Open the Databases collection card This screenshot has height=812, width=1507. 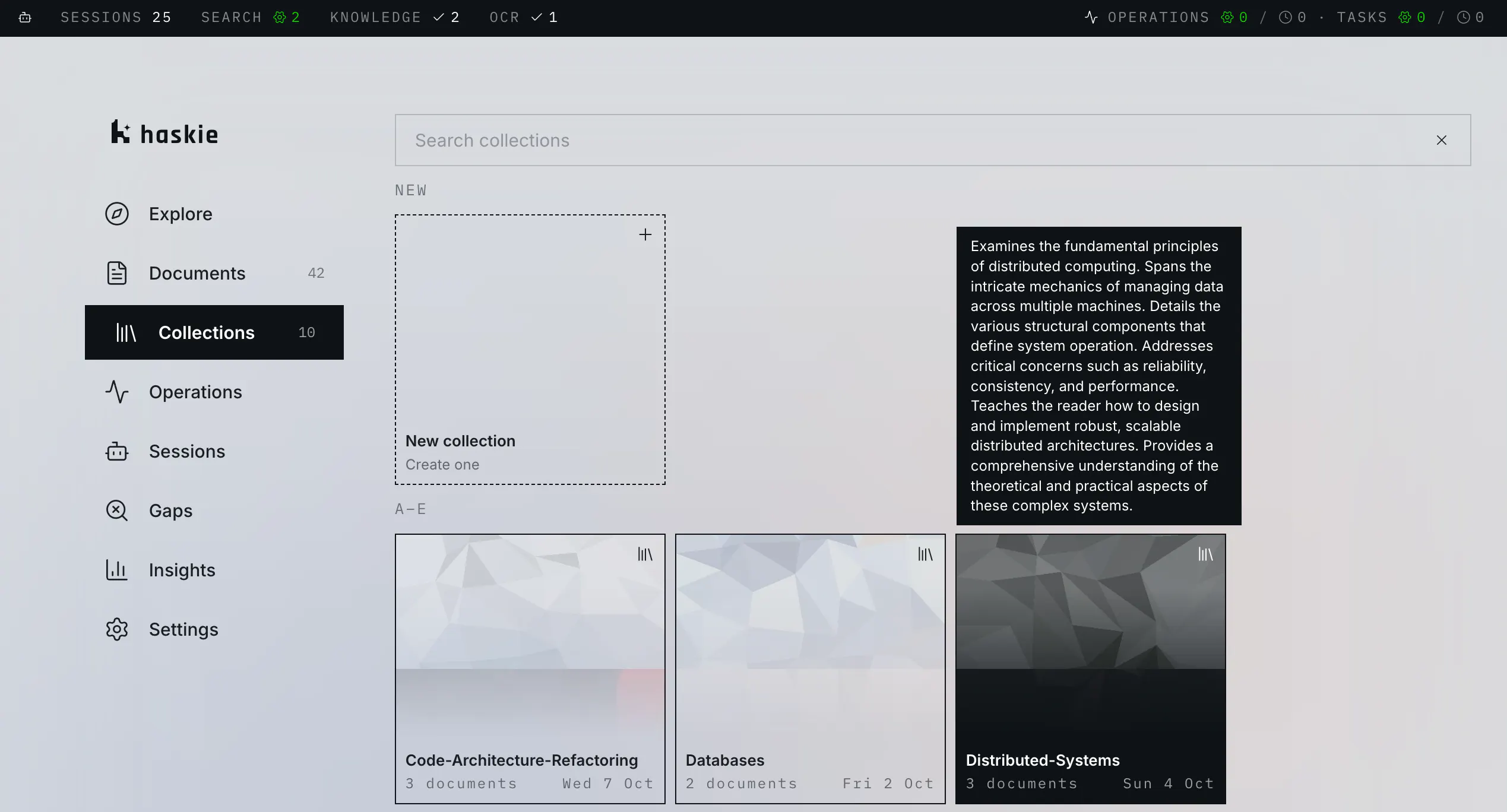811,669
